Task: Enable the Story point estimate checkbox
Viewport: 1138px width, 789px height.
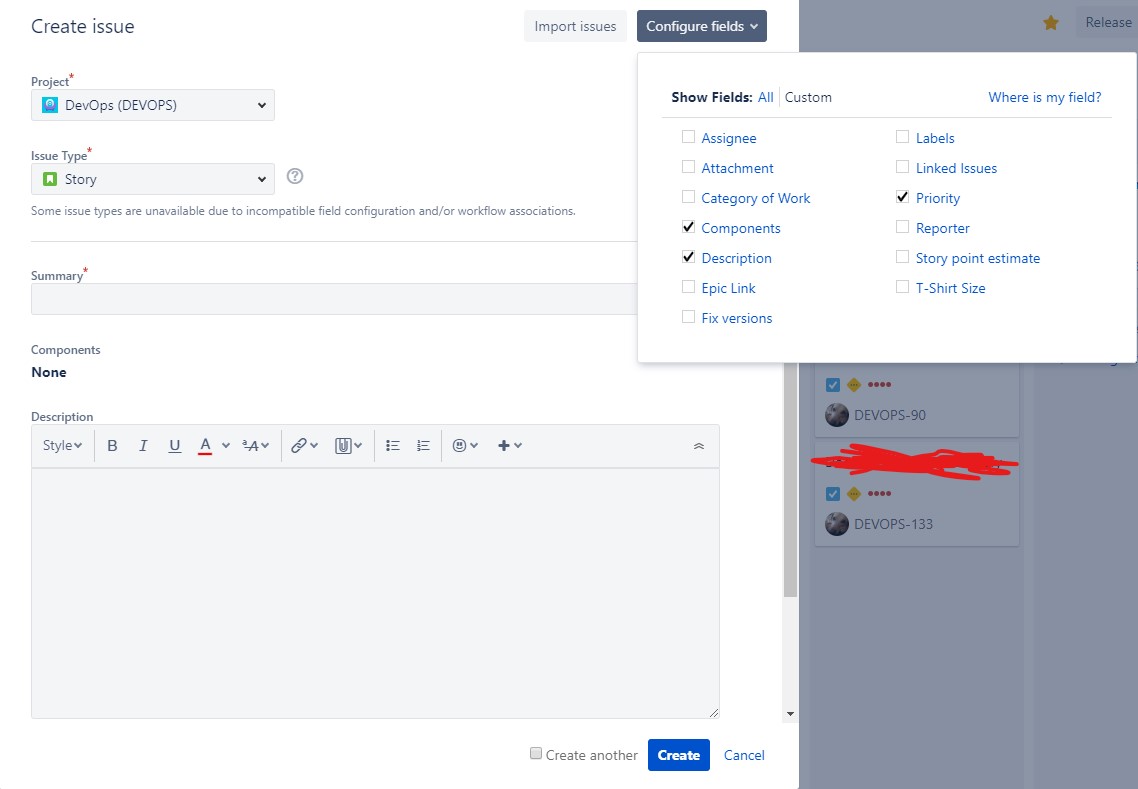Action: pos(902,257)
